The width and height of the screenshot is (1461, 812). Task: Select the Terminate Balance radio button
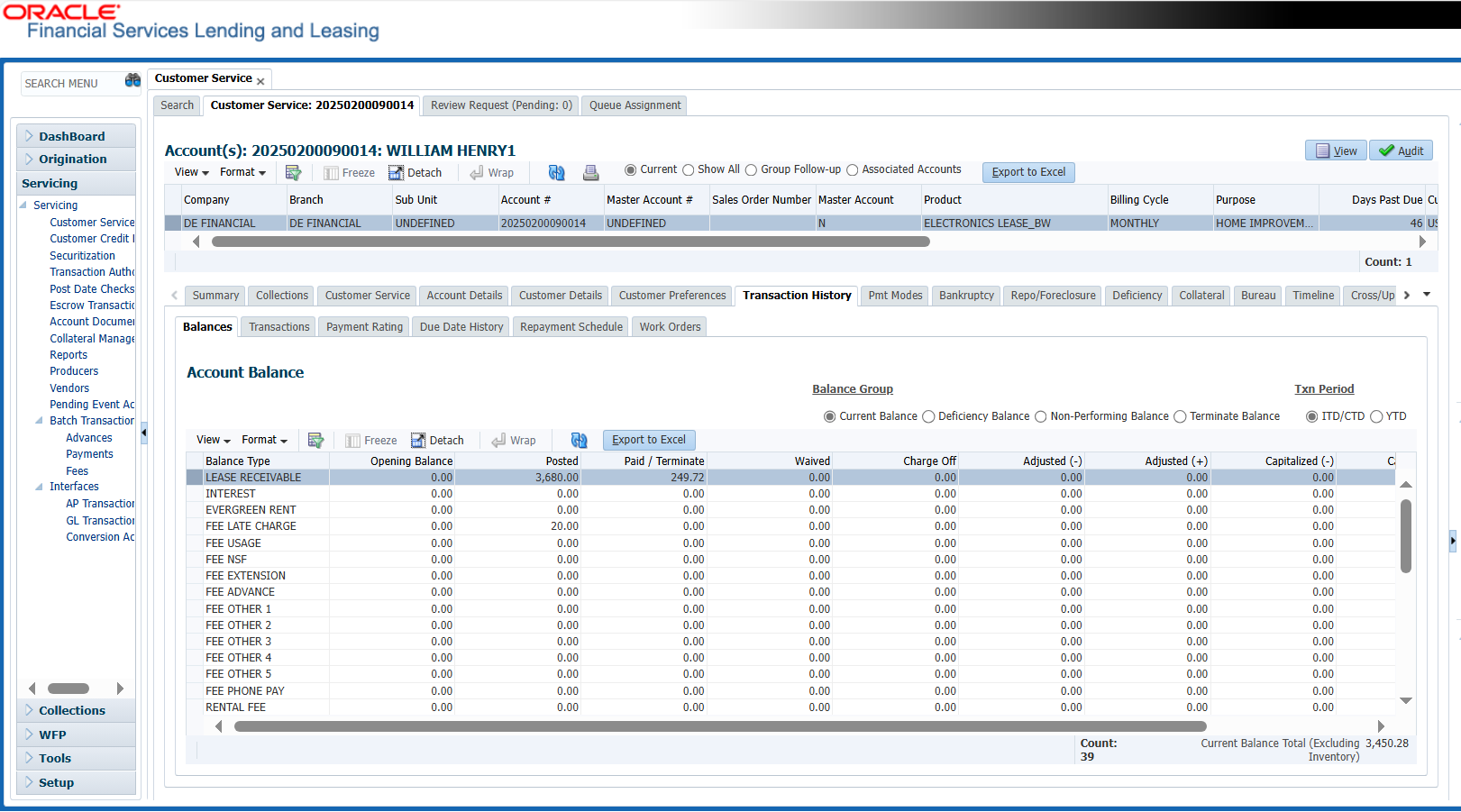(x=1180, y=416)
